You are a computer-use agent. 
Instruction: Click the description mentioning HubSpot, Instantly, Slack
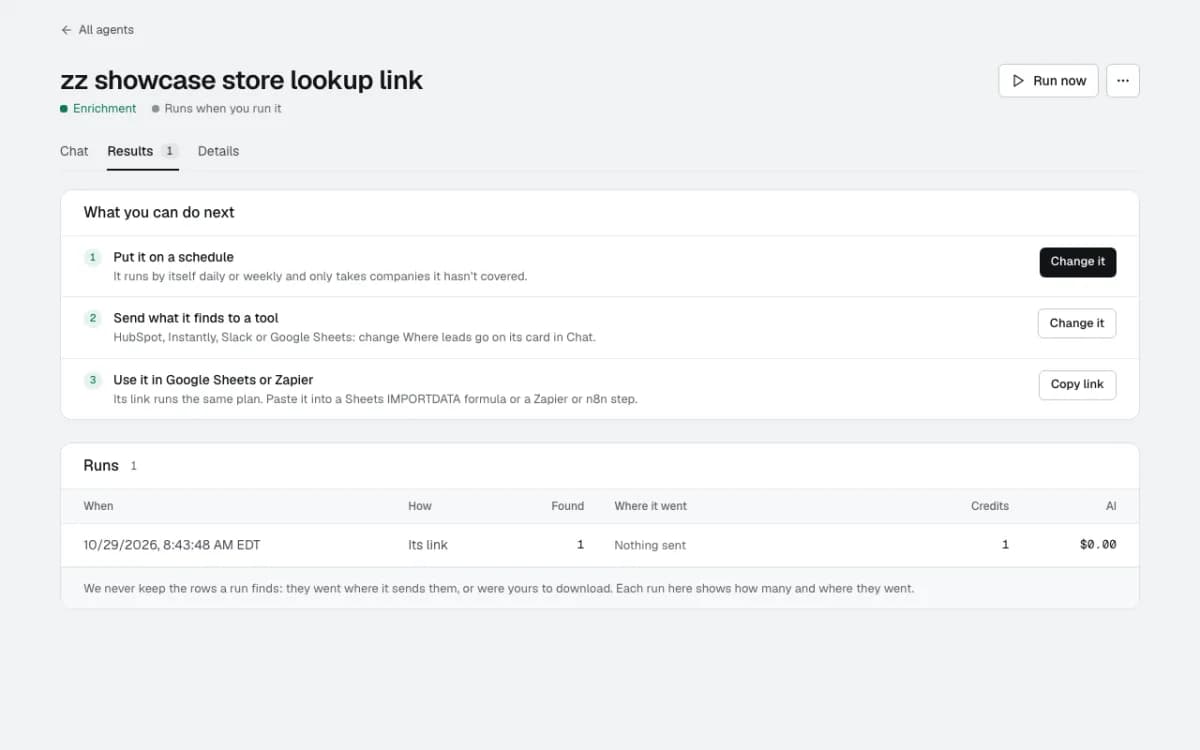[x=354, y=337]
